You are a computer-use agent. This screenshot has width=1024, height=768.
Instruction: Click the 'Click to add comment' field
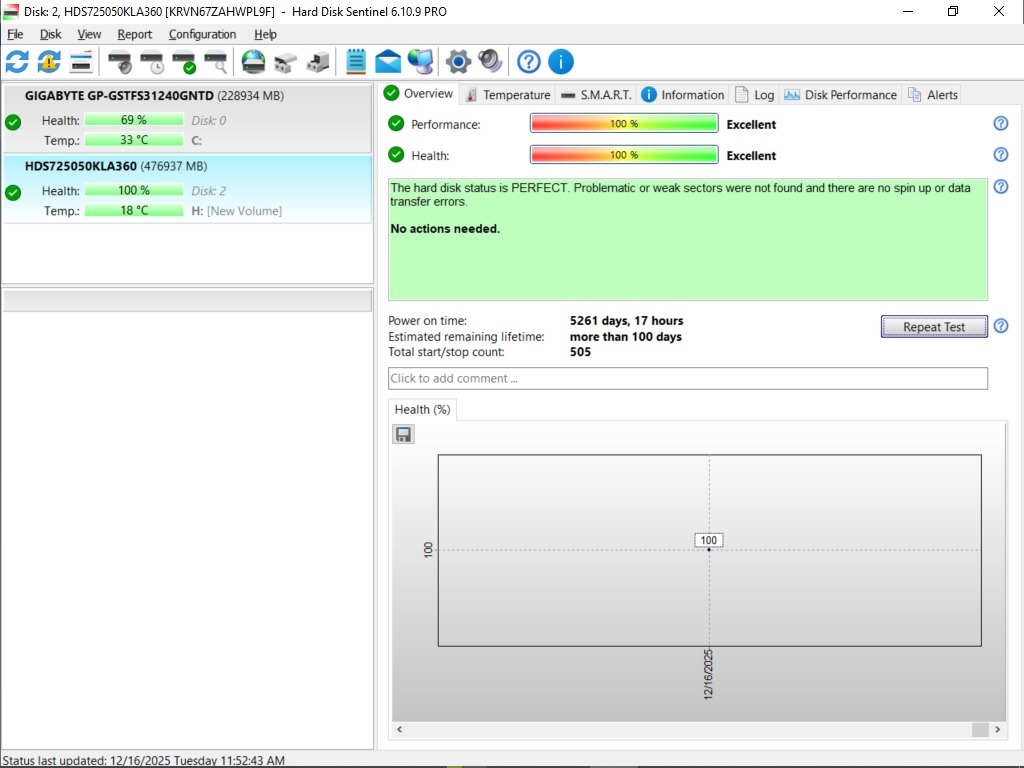click(x=687, y=378)
